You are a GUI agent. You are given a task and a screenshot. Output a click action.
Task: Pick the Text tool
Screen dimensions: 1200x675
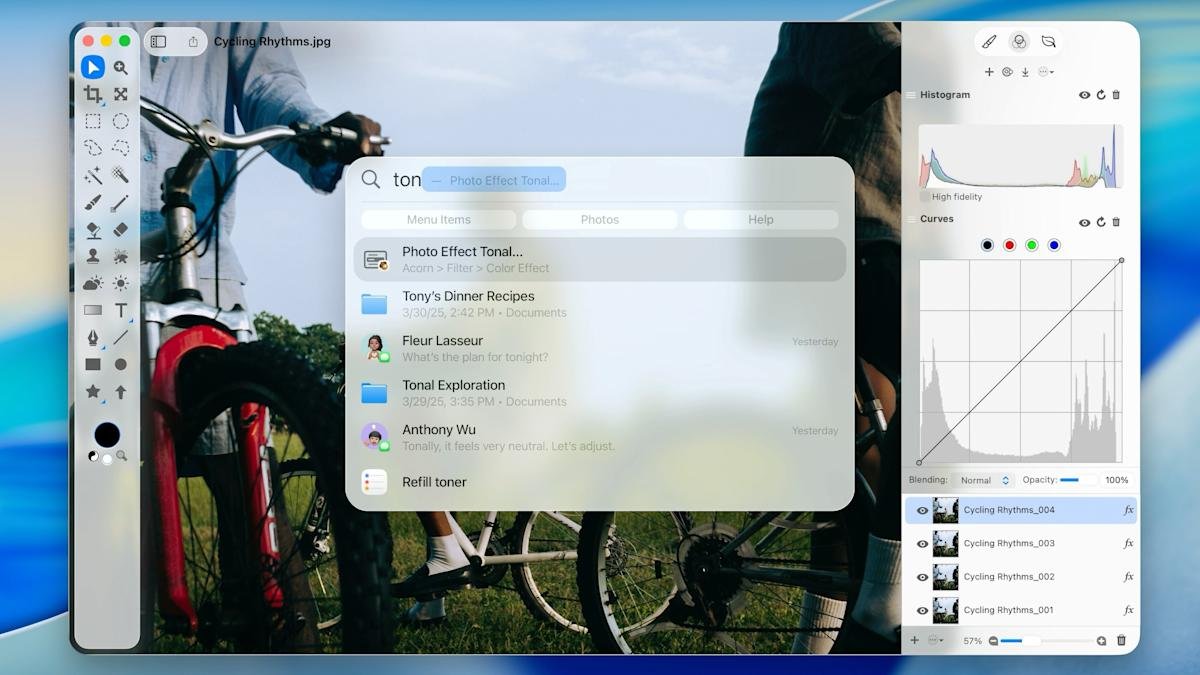[120, 310]
